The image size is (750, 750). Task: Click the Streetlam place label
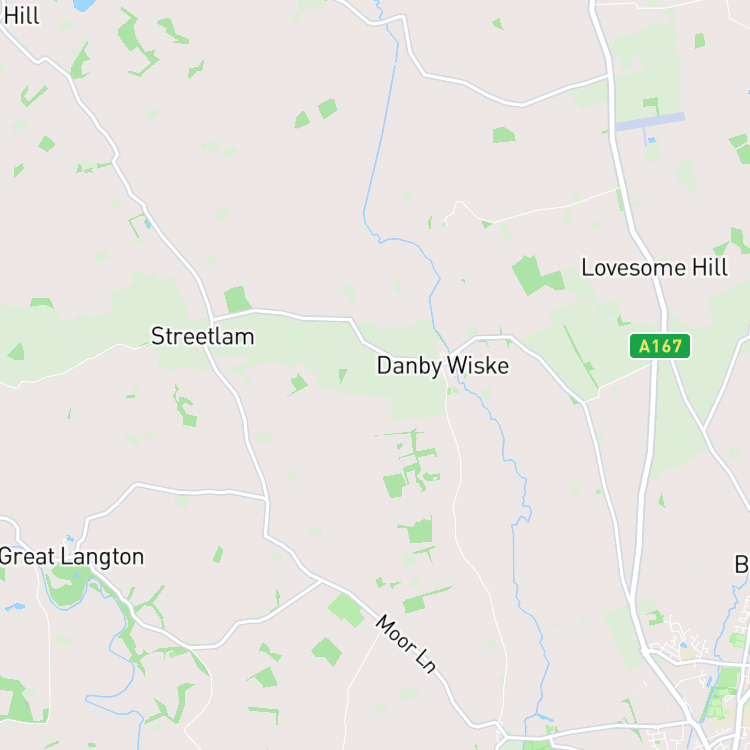tap(203, 336)
